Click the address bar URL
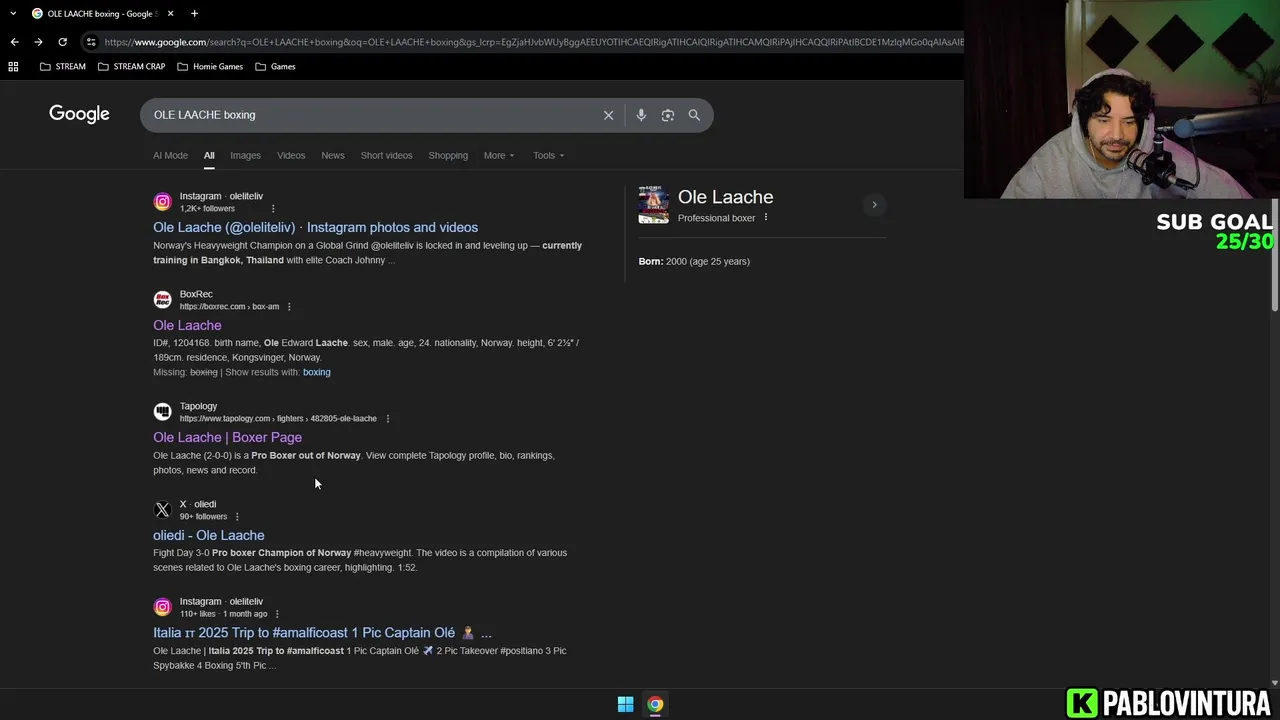 click(x=533, y=42)
